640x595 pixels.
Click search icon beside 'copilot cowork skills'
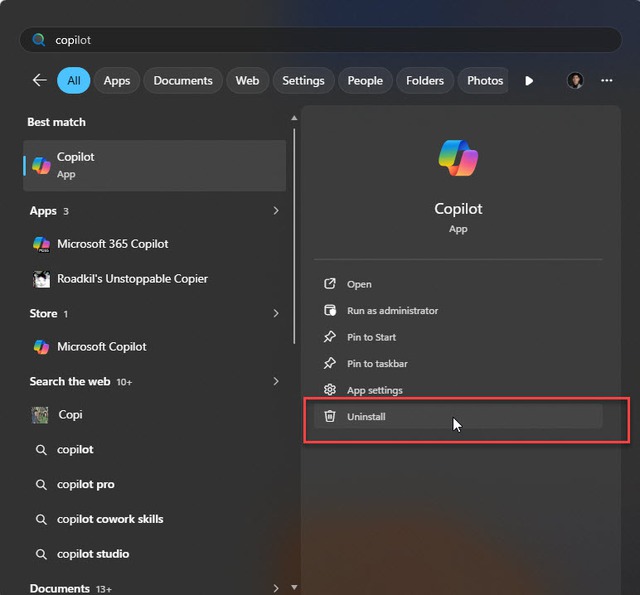[x=41, y=519]
